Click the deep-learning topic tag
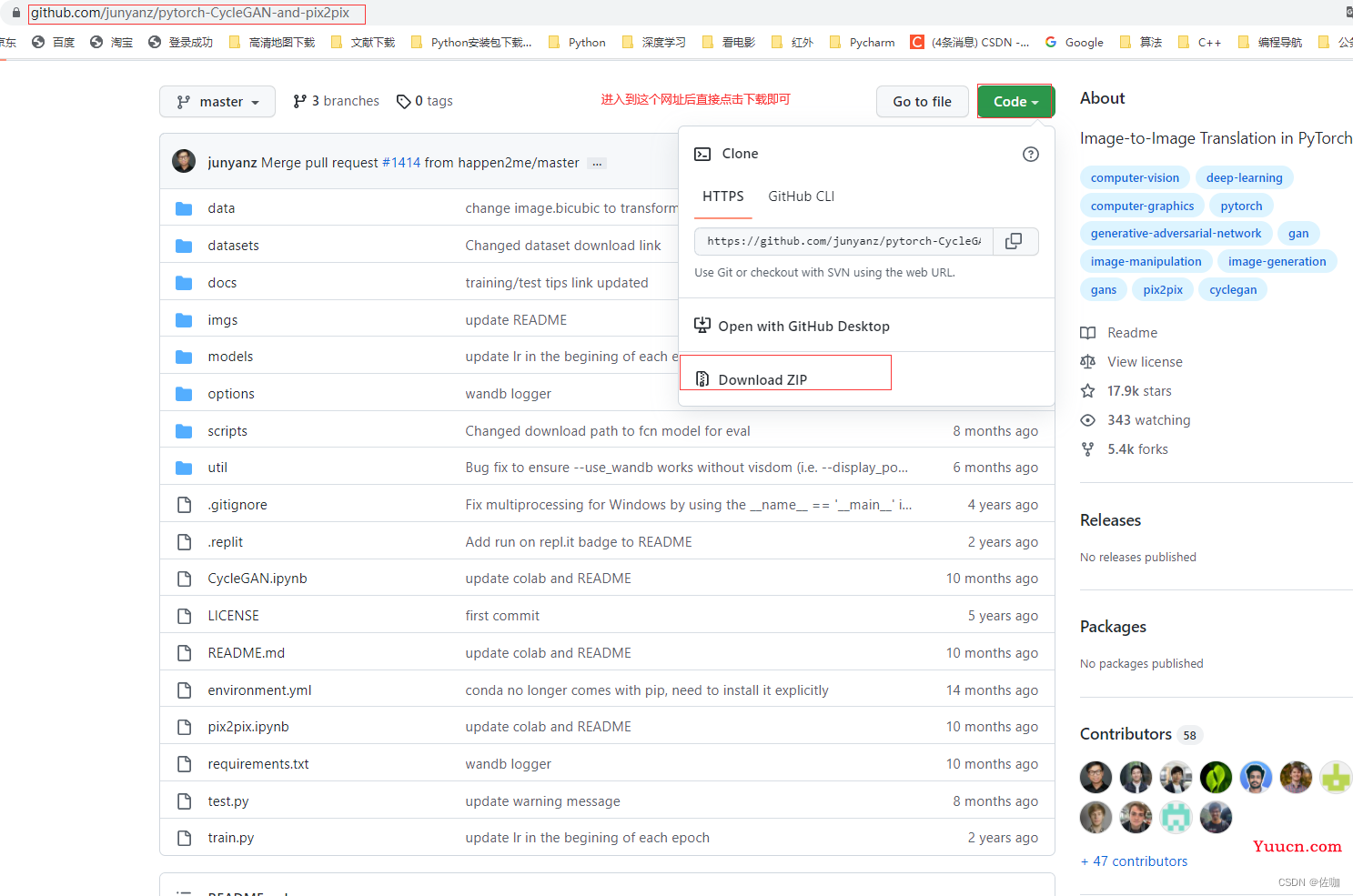This screenshot has width=1353, height=896. click(1244, 178)
